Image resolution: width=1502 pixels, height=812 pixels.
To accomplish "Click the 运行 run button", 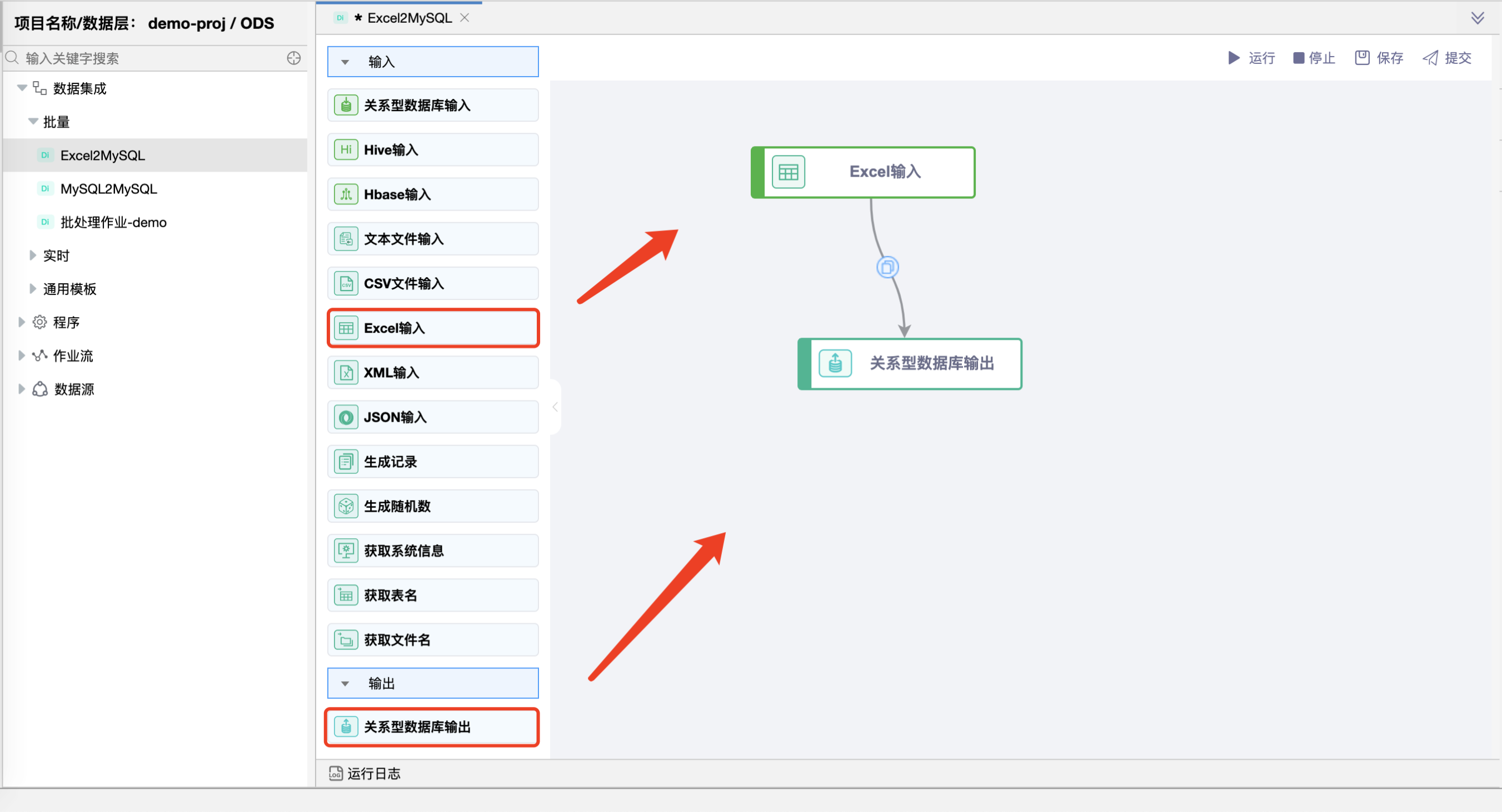I will coord(1251,58).
